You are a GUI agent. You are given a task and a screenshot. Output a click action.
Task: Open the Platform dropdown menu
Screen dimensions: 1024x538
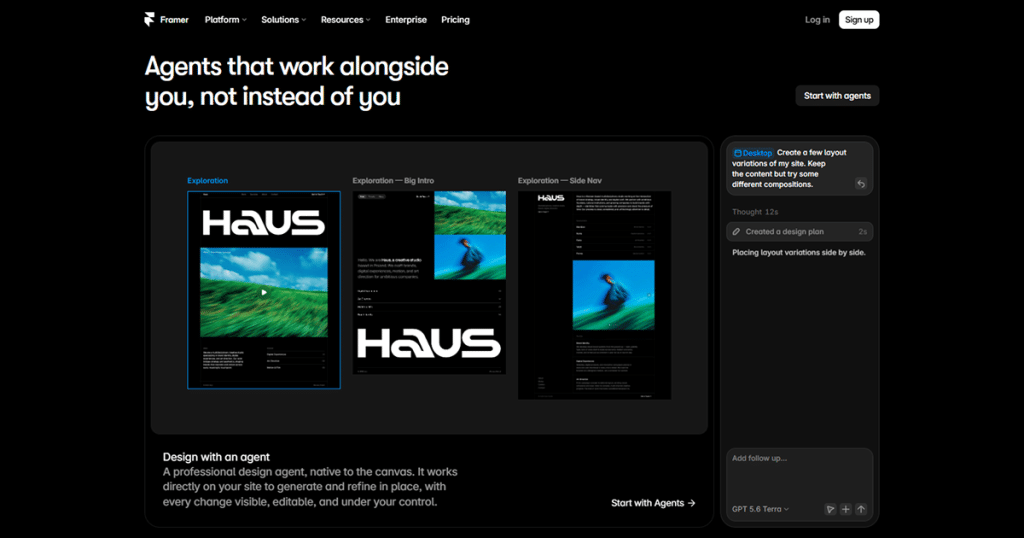pos(225,20)
